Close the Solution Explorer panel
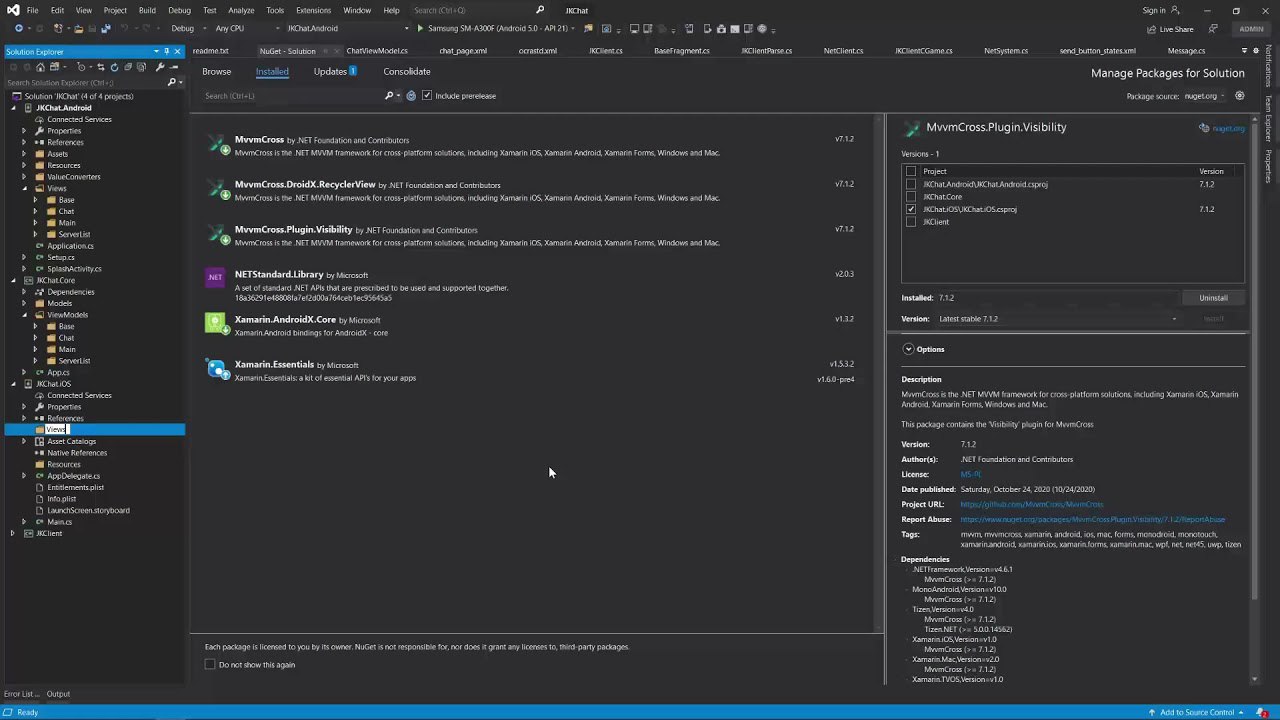 [178, 51]
